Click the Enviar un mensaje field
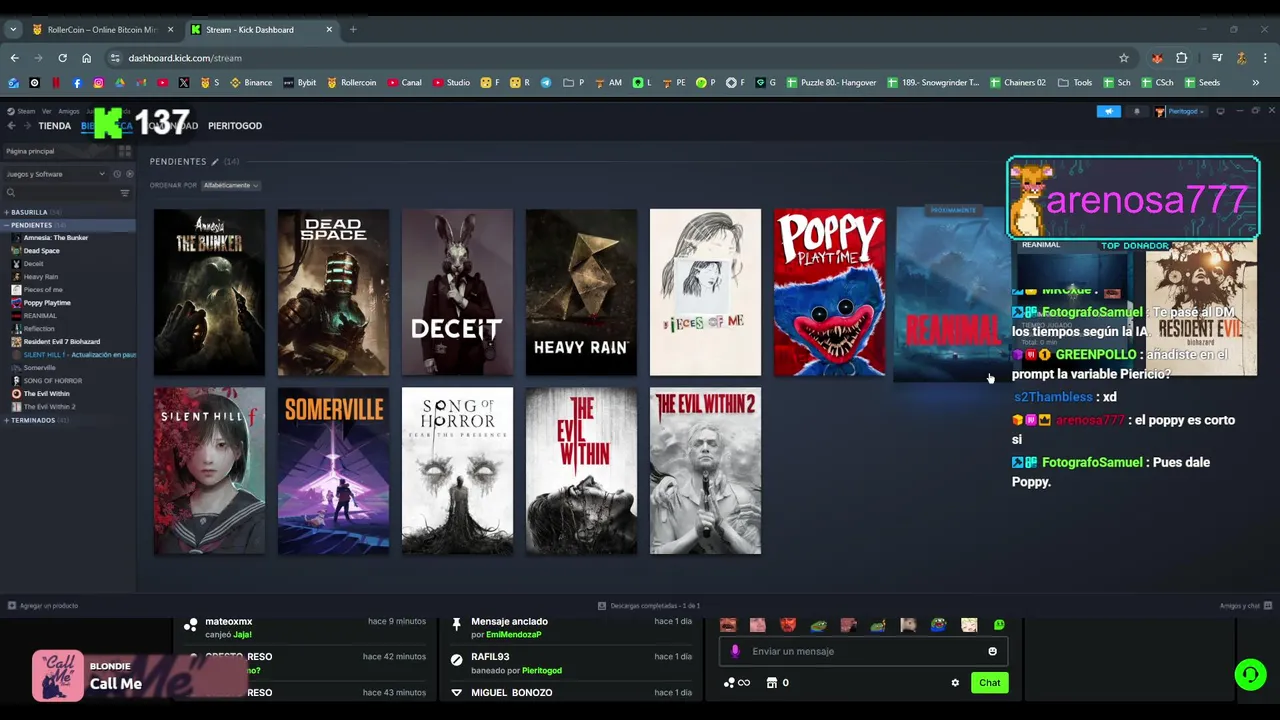This screenshot has width=1280, height=720. 864,651
